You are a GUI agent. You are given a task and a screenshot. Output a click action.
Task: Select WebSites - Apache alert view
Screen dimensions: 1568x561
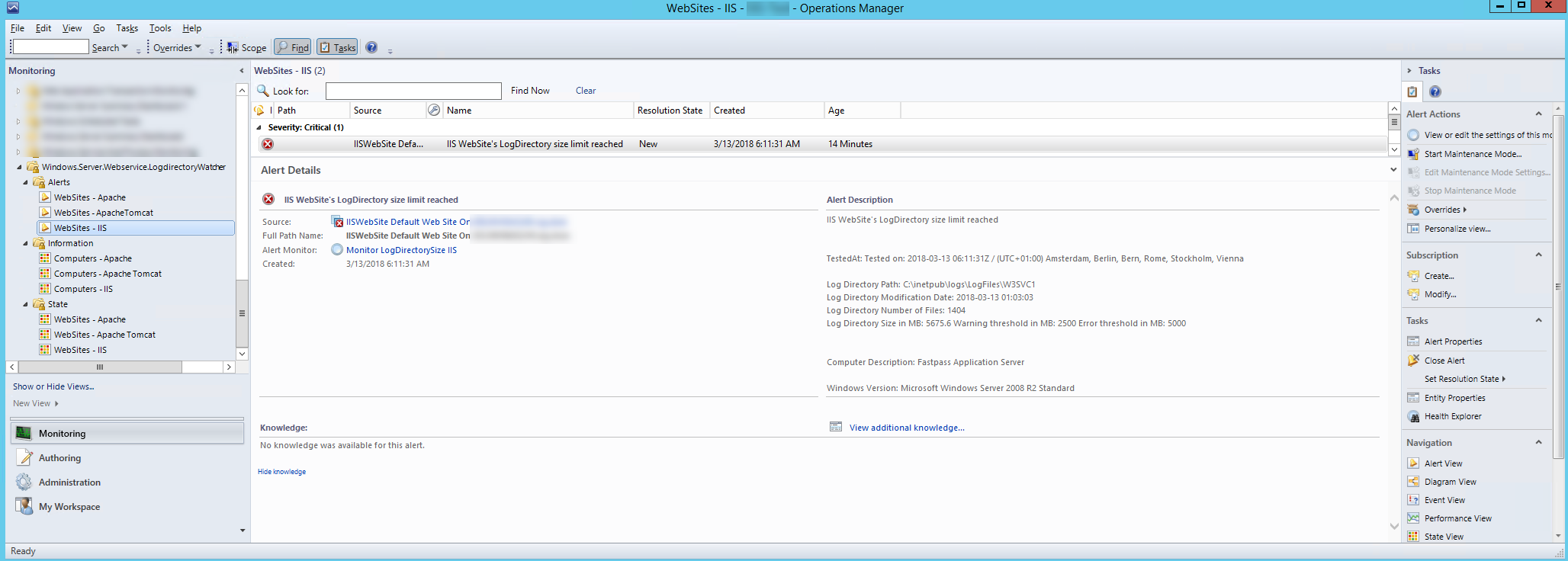click(89, 197)
